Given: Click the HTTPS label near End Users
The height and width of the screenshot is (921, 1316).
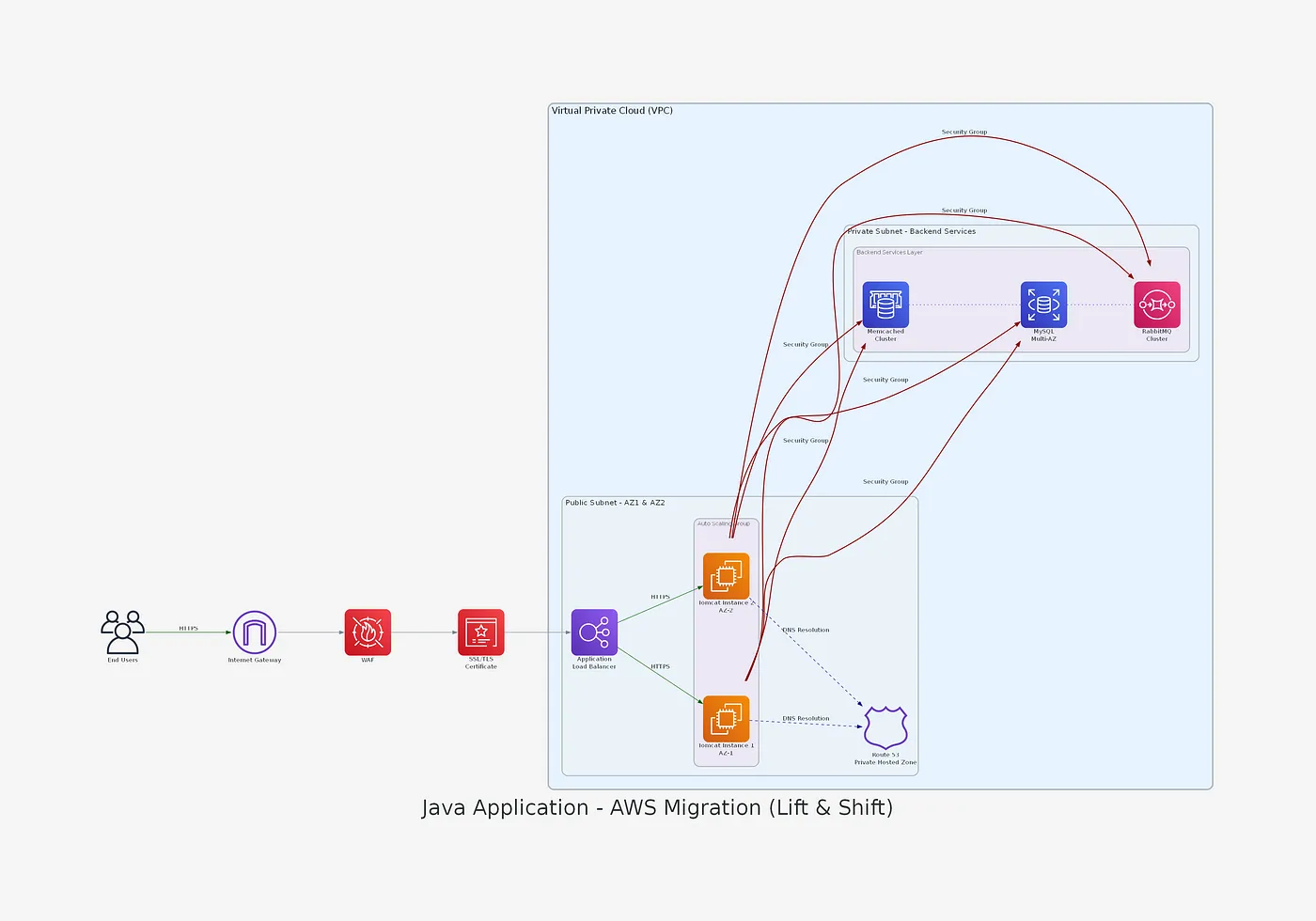Looking at the screenshot, I should [189, 628].
